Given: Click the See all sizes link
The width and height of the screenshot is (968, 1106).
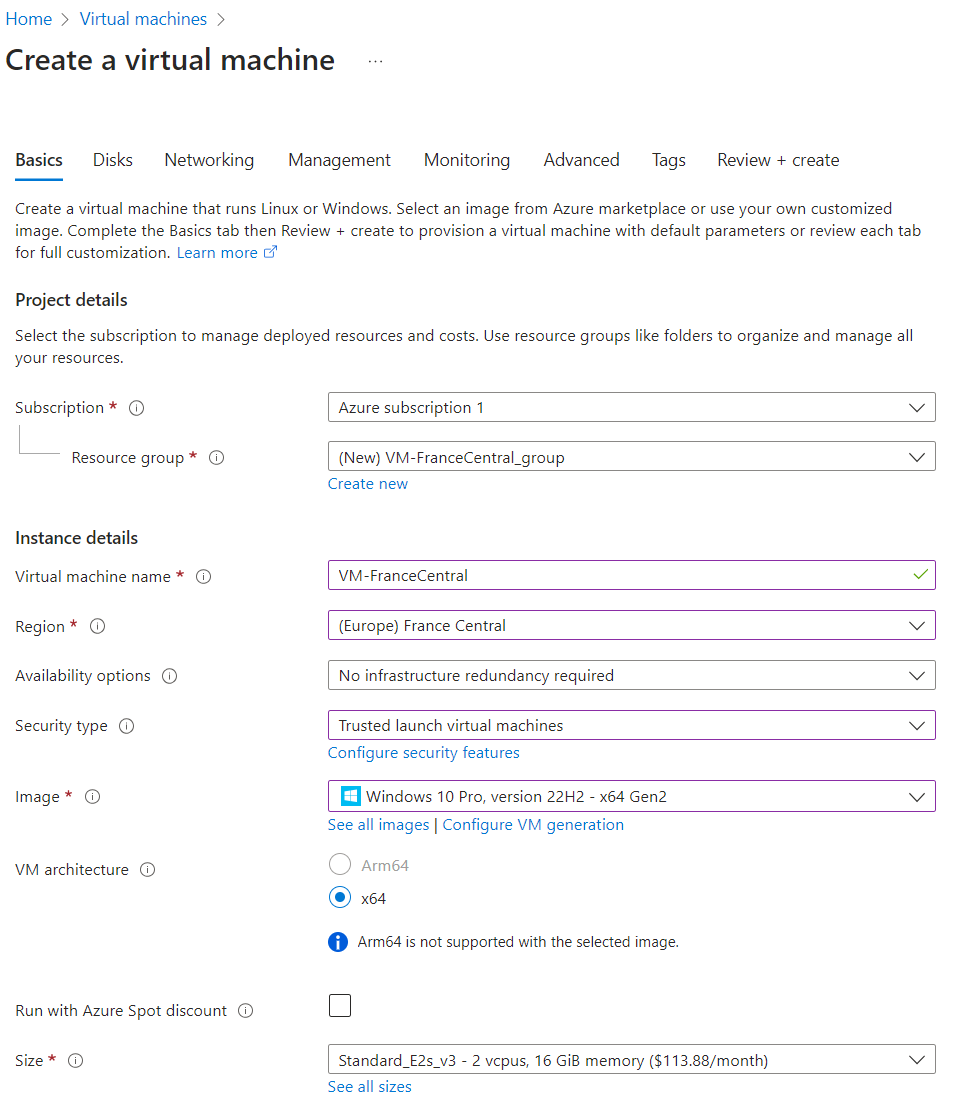Looking at the screenshot, I should tap(370, 1087).
